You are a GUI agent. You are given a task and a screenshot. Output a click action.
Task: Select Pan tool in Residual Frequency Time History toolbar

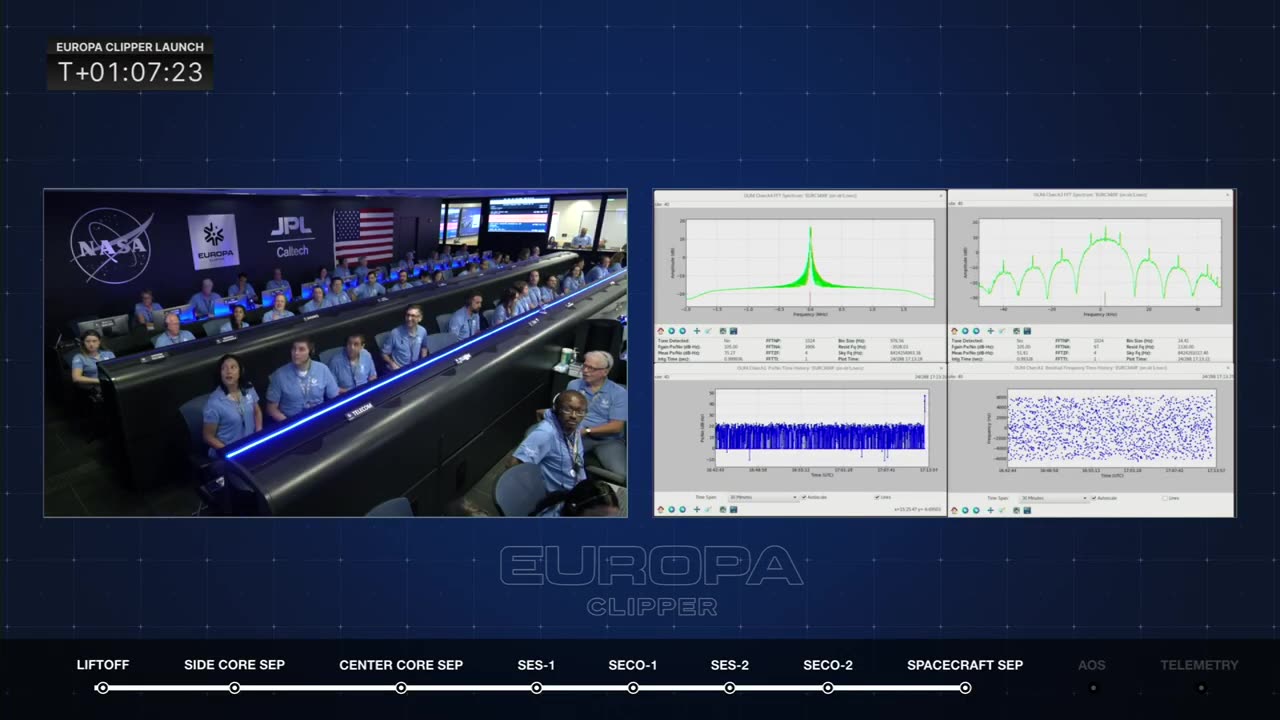[x=991, y=510]
